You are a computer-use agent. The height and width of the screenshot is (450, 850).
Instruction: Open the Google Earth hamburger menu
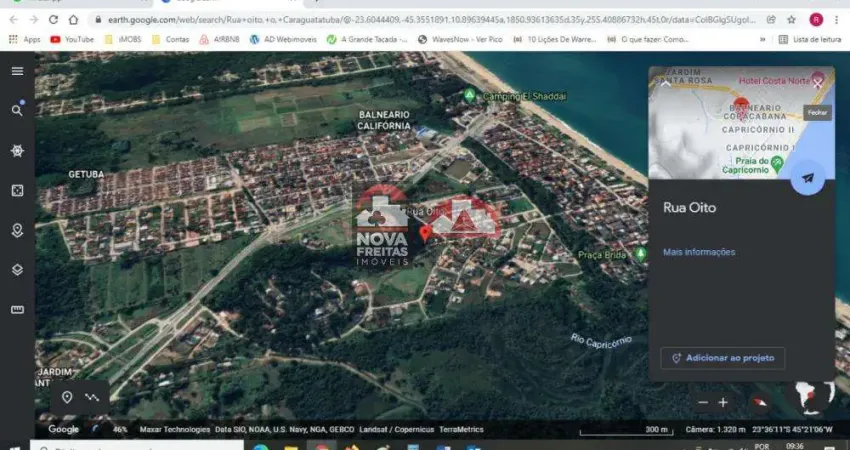click(x=17, y=71)
